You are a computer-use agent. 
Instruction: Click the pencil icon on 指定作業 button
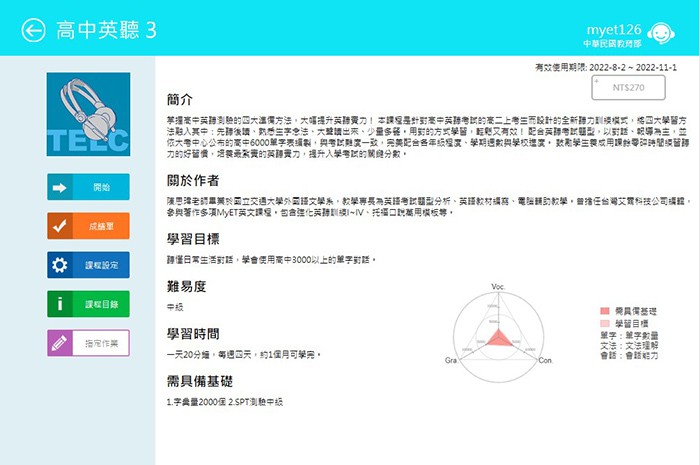(60, 343)
